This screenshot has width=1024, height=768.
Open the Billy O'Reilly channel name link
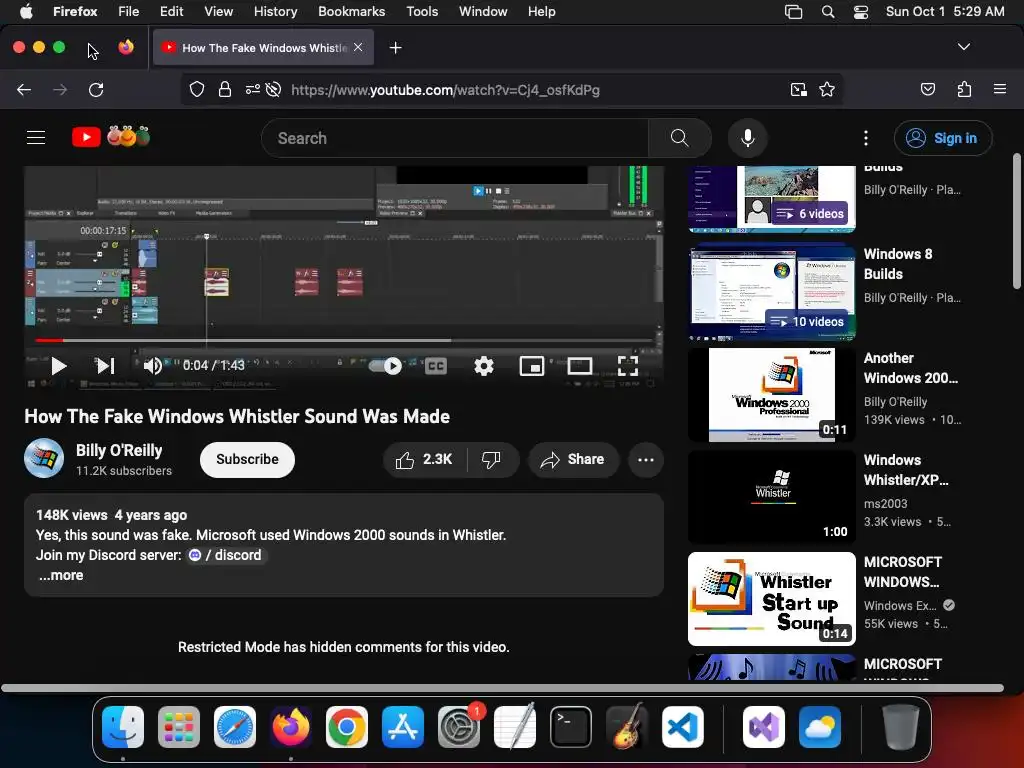tap(119, 451)
